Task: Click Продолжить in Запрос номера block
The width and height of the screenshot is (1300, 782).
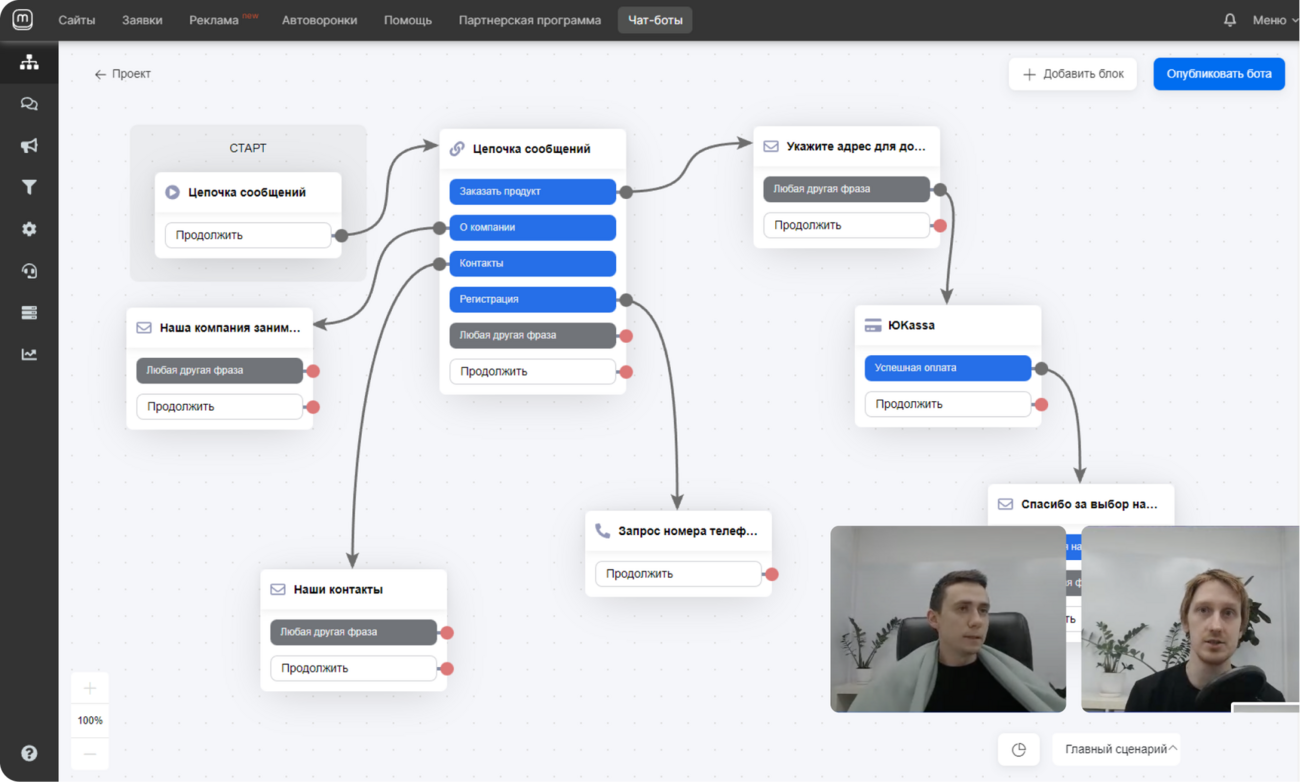Action: coord(679,574)
